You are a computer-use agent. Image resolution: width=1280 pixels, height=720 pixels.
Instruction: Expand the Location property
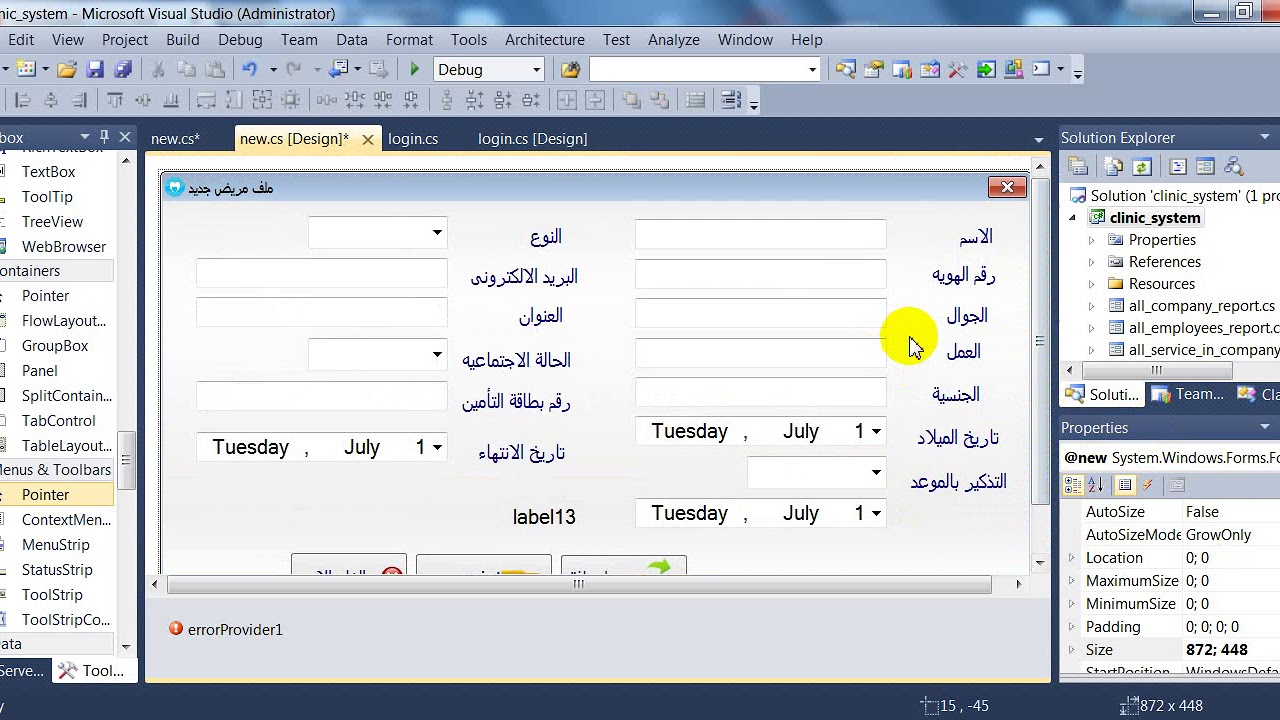coord(1071,558)
